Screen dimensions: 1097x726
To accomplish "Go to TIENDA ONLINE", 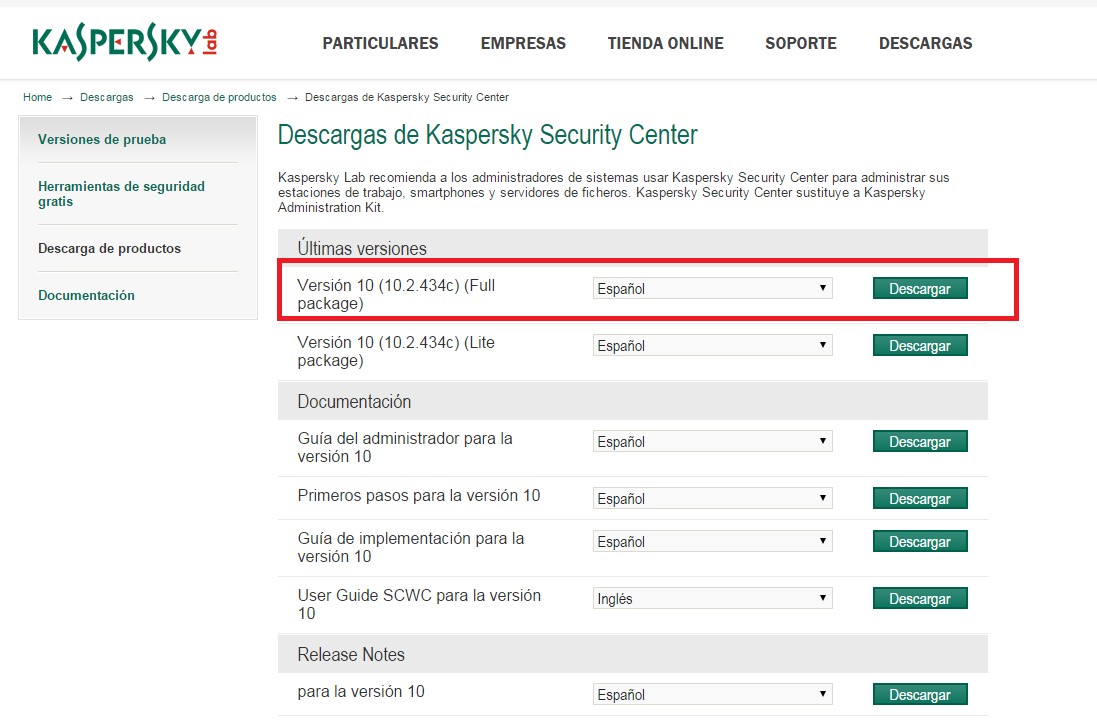I will tap(665, 43).
